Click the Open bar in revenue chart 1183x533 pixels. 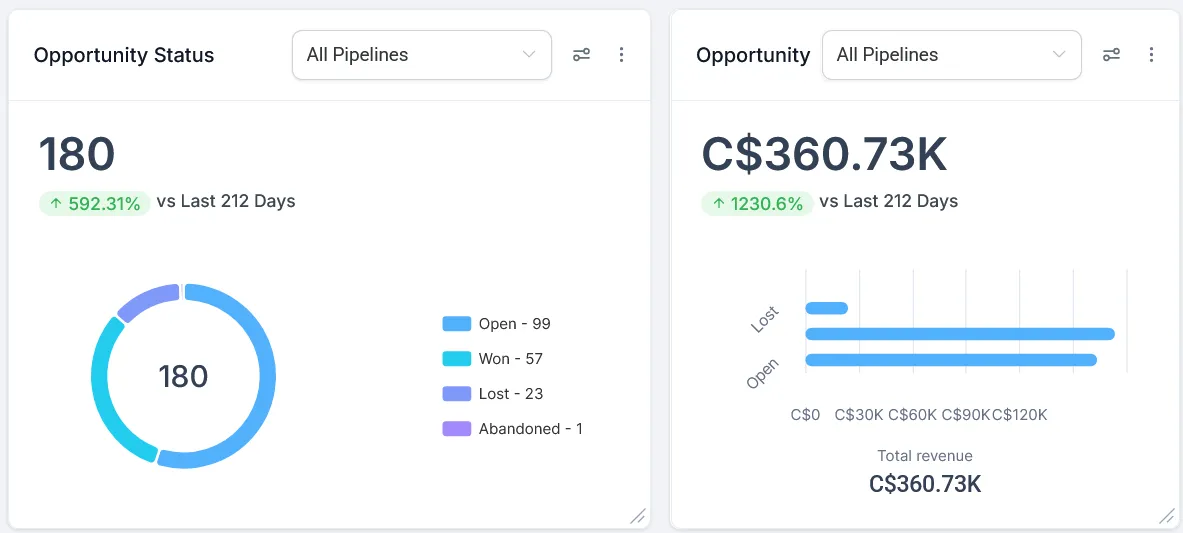pyautogui.click(x=950, y=360)
